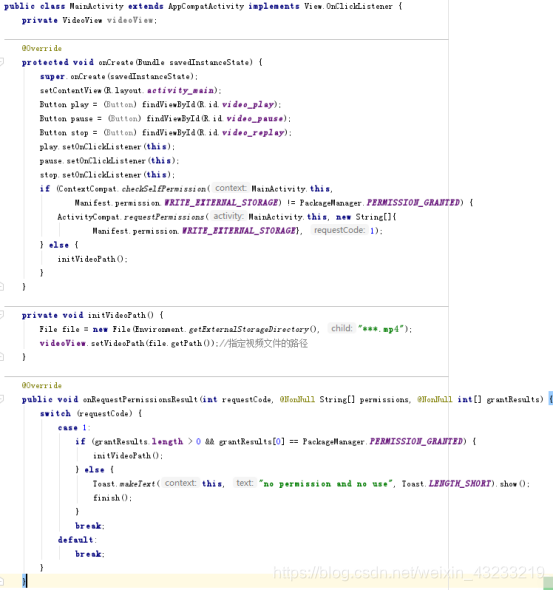The width and height of the screenshot is (554, 591).
Task: Click the 'activity:' parameter hint
Action: tap(228, 216)
